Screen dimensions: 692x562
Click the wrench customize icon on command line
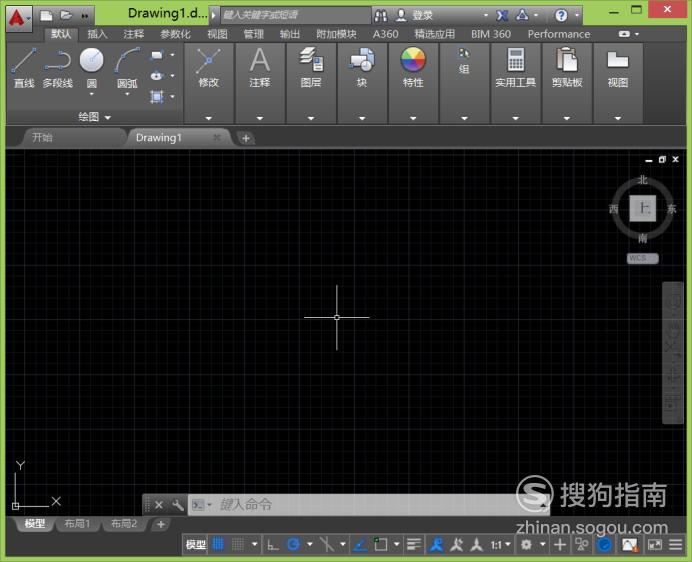(x=178, y=505)
